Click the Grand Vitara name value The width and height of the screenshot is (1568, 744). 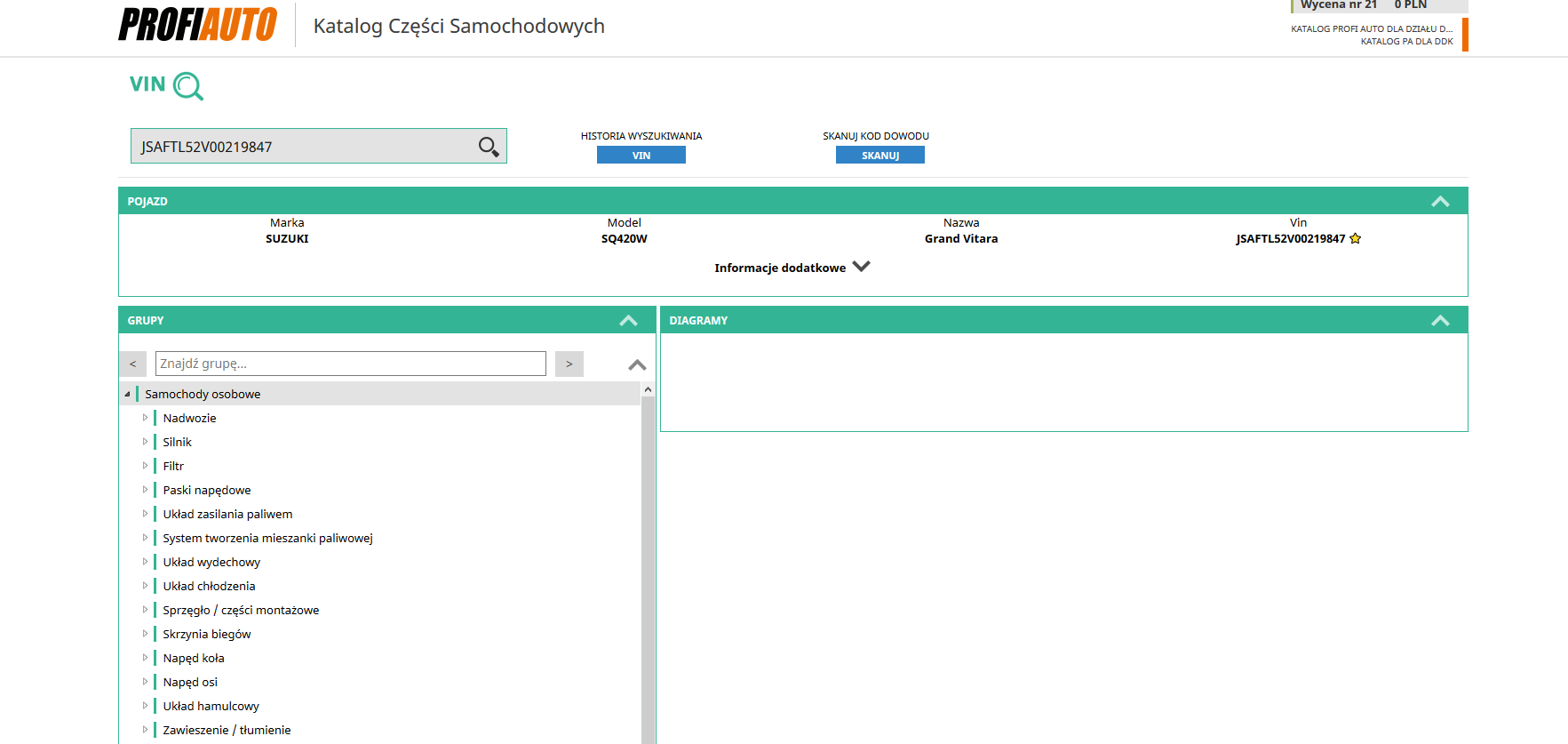961,238
